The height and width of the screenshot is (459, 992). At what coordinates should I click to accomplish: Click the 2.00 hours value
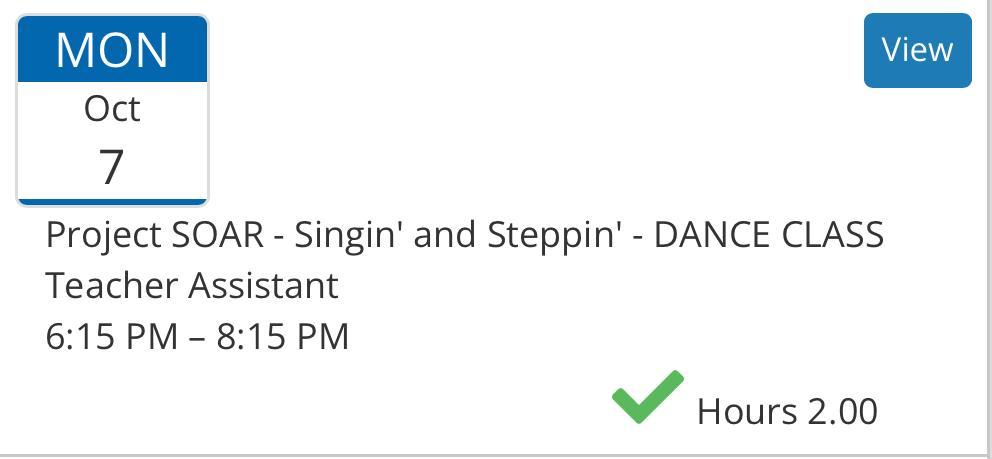(842, 411)
